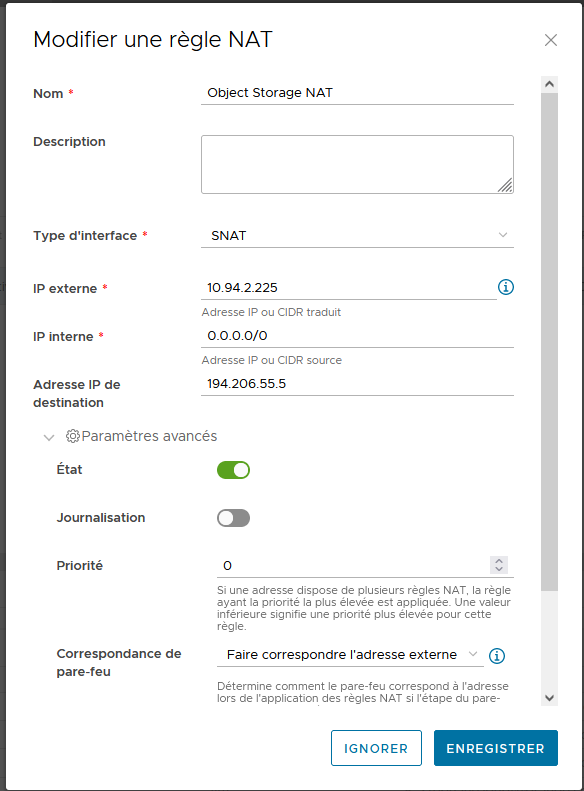Viewport: 584px width, 791px height.
Task: Click the scrollbar up arrow
Action: (549, 84)
